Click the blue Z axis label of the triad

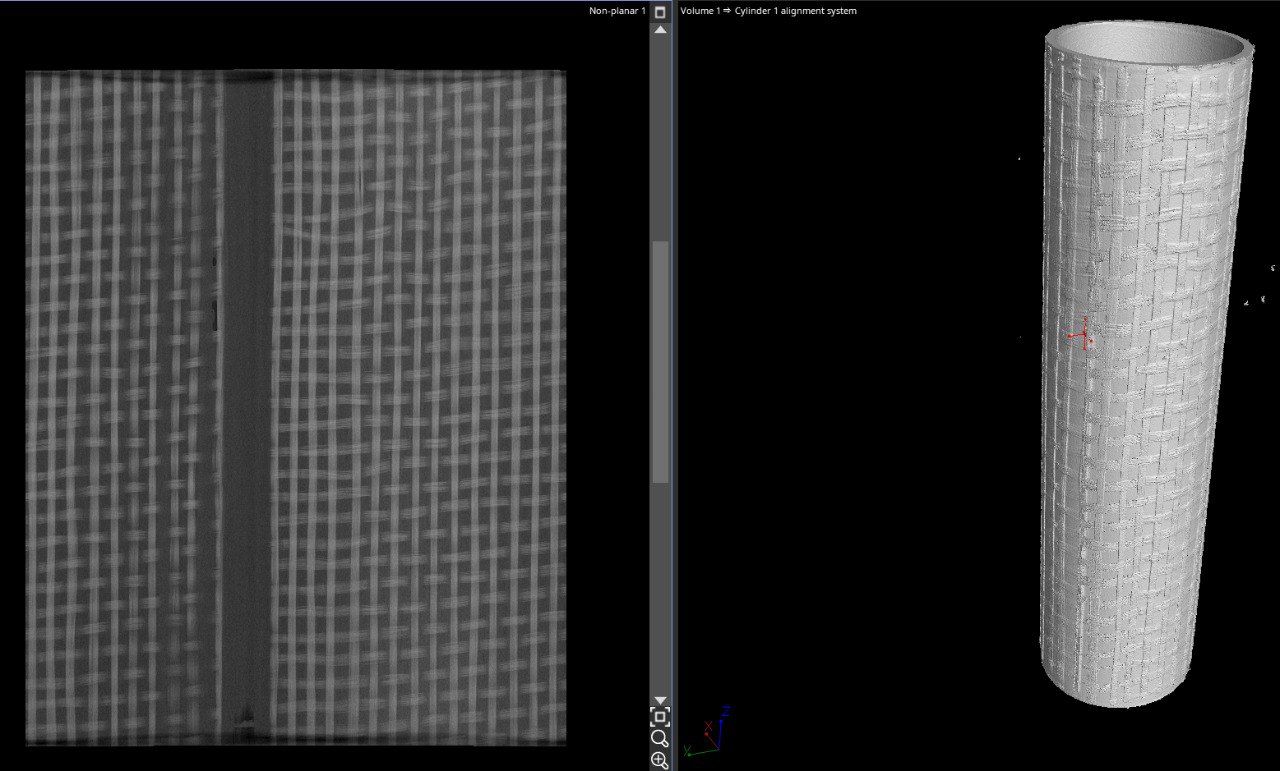tap(726, 711)
